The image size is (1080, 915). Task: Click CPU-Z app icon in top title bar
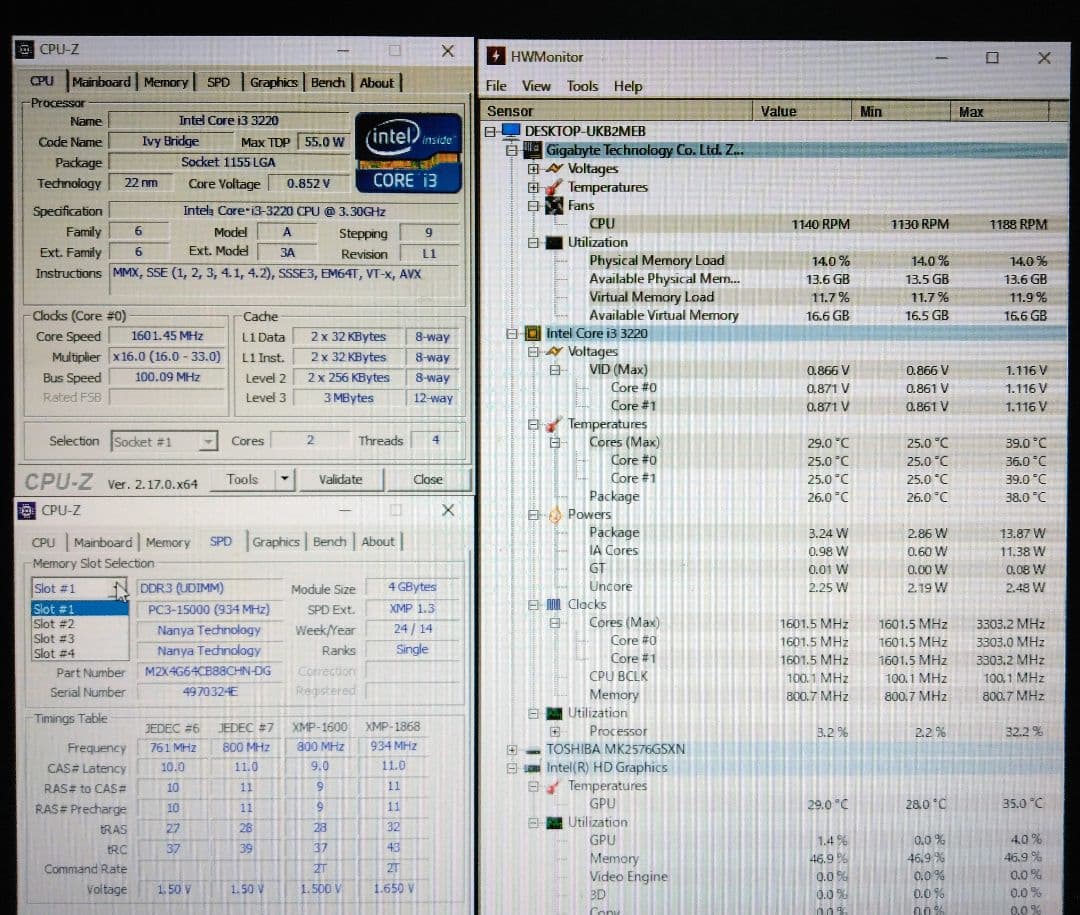coord(25,50)
